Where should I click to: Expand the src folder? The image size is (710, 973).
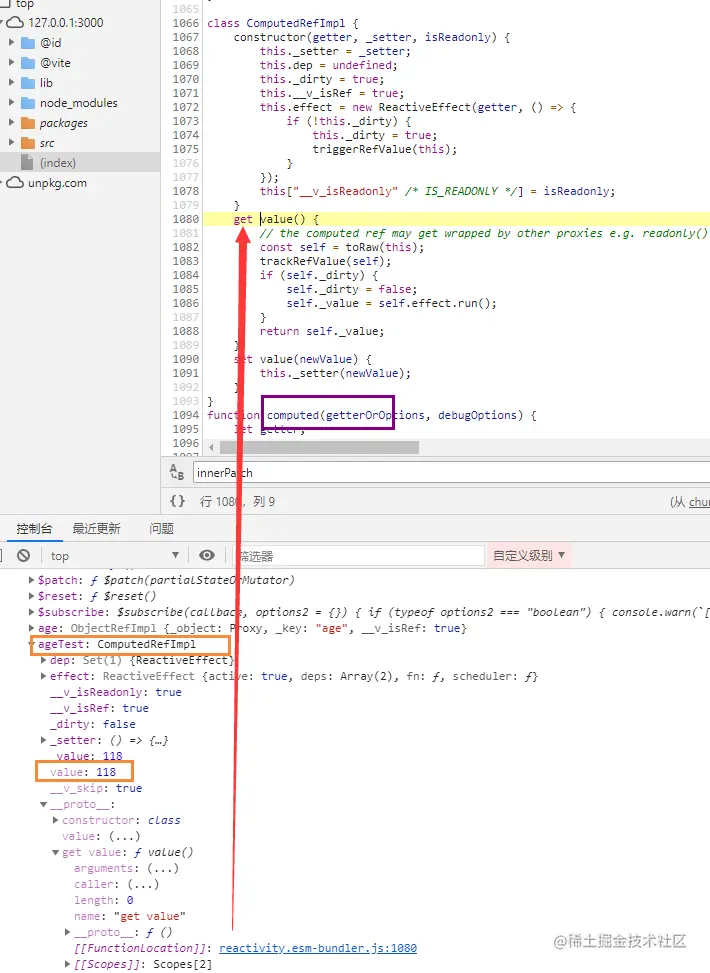click(x=11, y=143)
